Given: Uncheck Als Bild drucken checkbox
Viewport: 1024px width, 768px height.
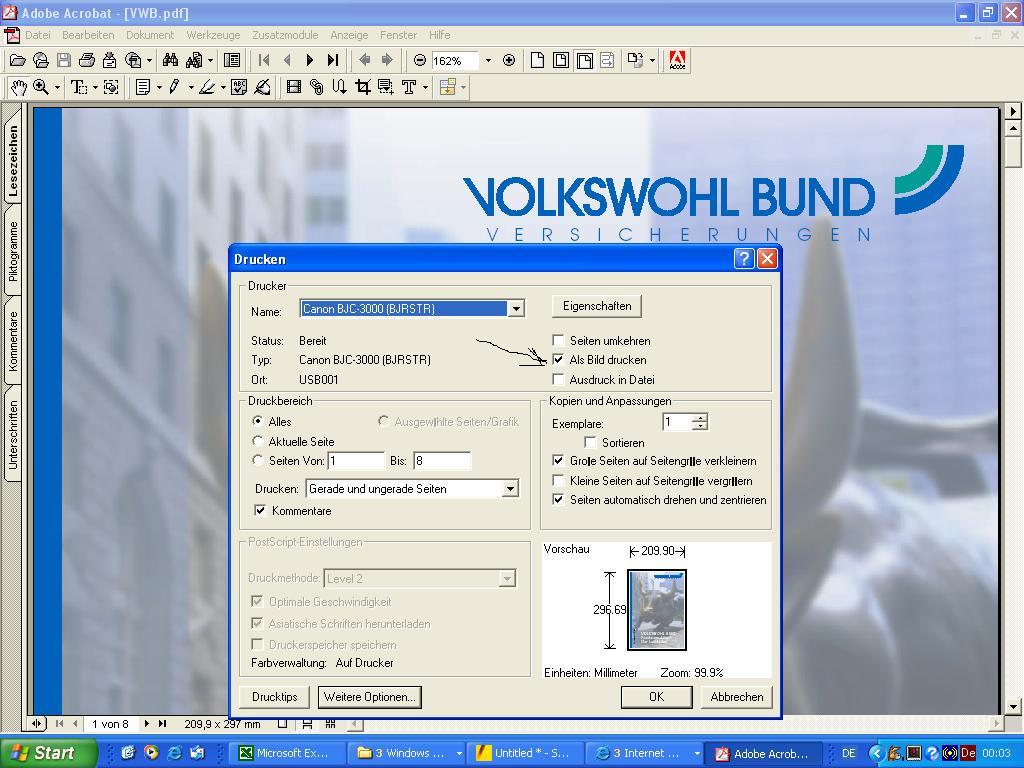Looking at the screenshot, I should [x=558, y=360].
